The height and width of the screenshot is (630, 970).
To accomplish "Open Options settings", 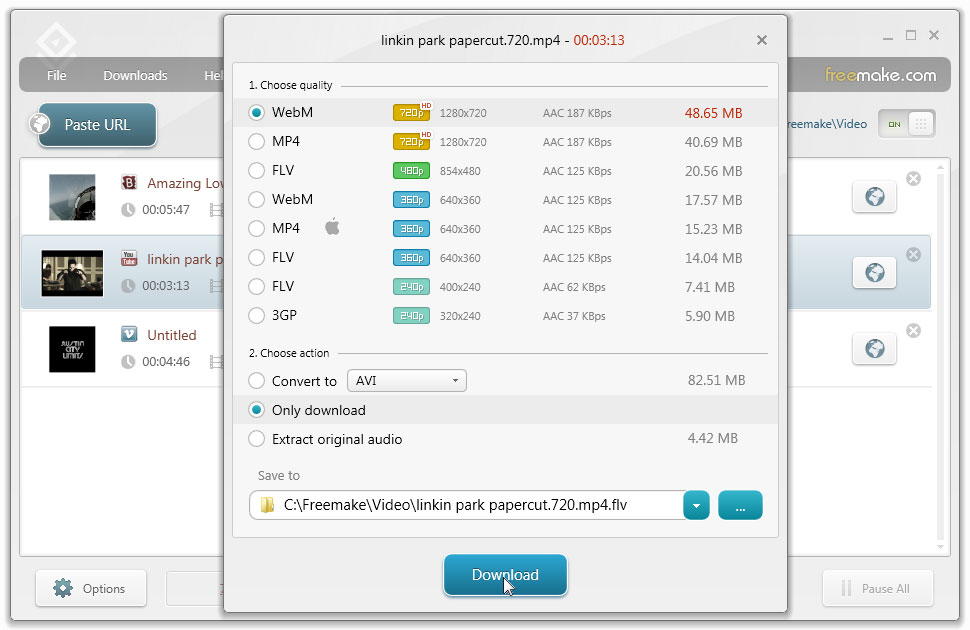I will 91,589.
